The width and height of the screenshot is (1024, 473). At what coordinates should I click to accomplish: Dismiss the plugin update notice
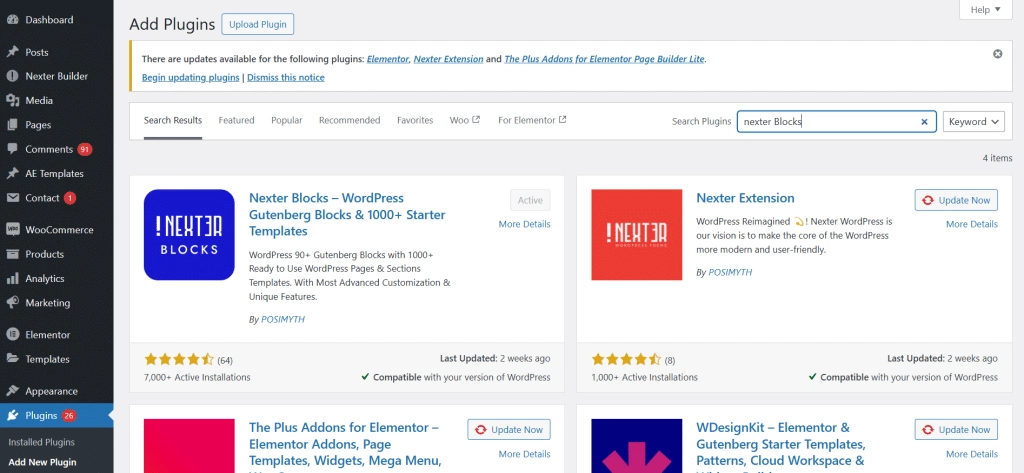click(x=997, y=53)
